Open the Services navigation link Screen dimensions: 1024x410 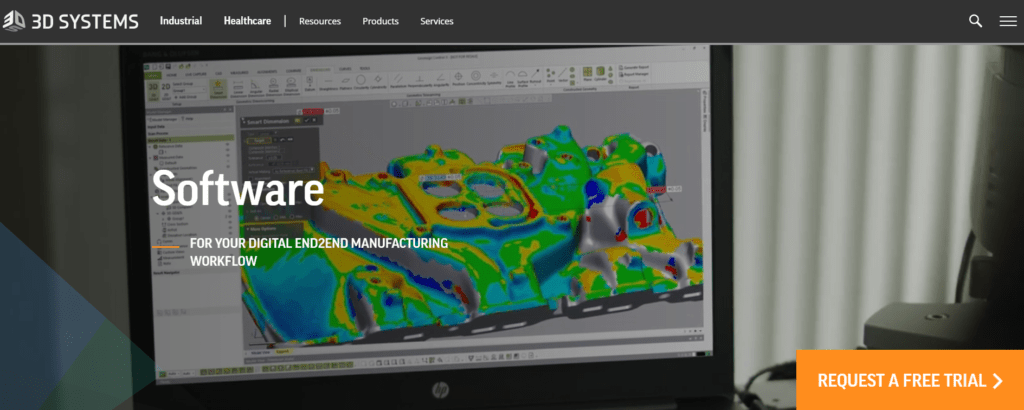436,21
